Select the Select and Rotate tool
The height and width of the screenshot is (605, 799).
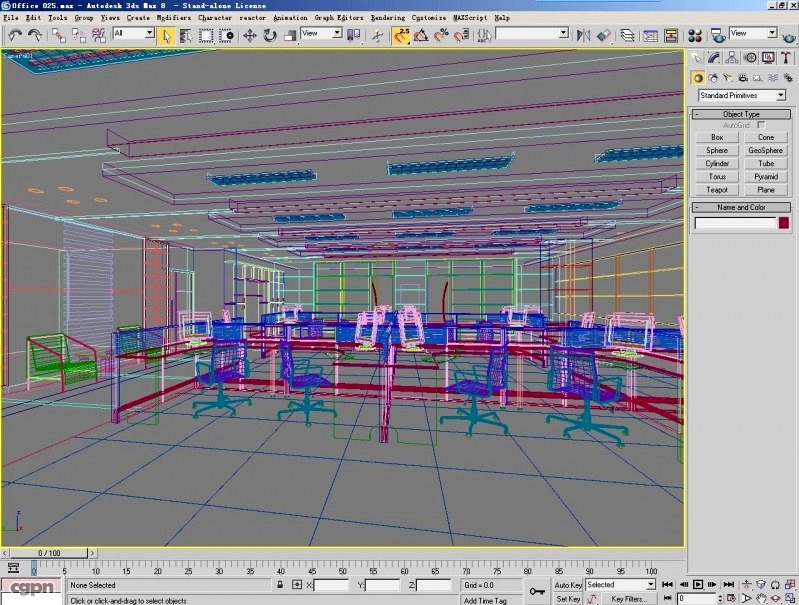(x=270, y=35)
